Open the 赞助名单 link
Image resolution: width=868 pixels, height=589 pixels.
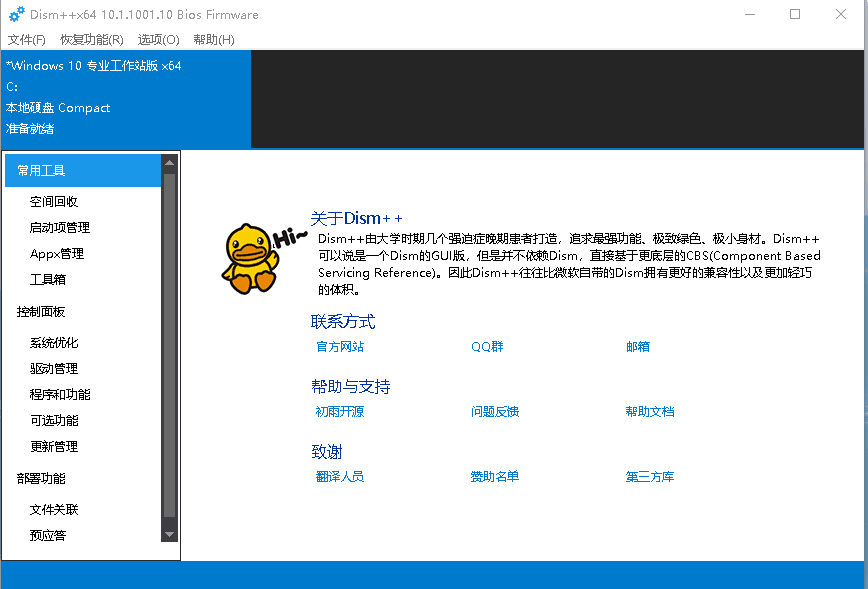coord(495,476)
